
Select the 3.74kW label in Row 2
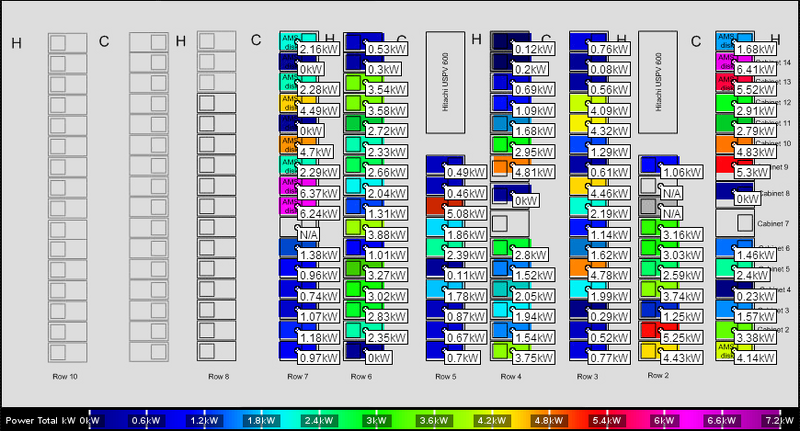(x=682, y=296)
